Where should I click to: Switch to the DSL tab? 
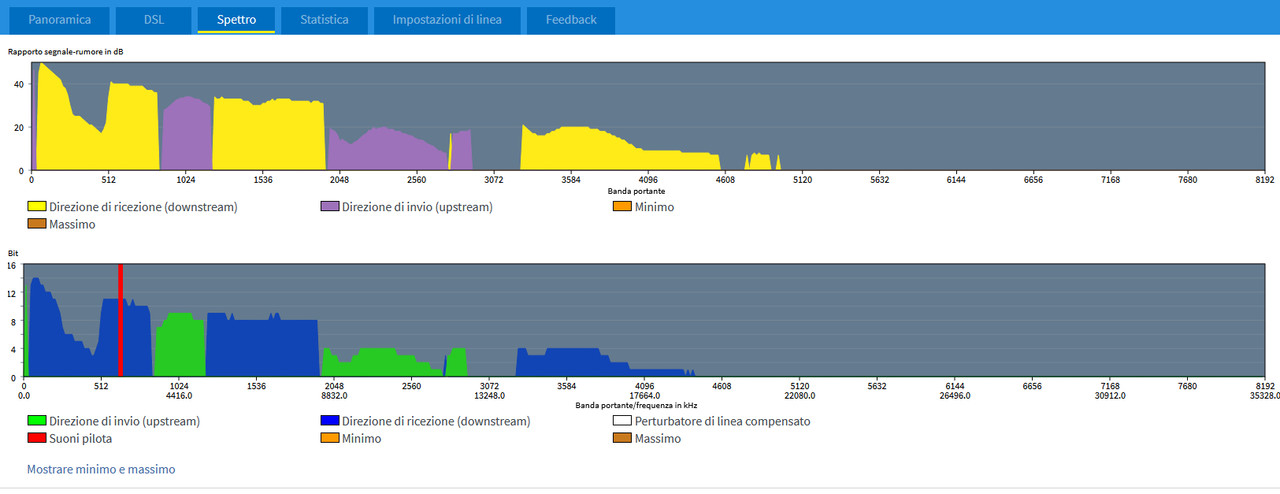pos(153,20)
